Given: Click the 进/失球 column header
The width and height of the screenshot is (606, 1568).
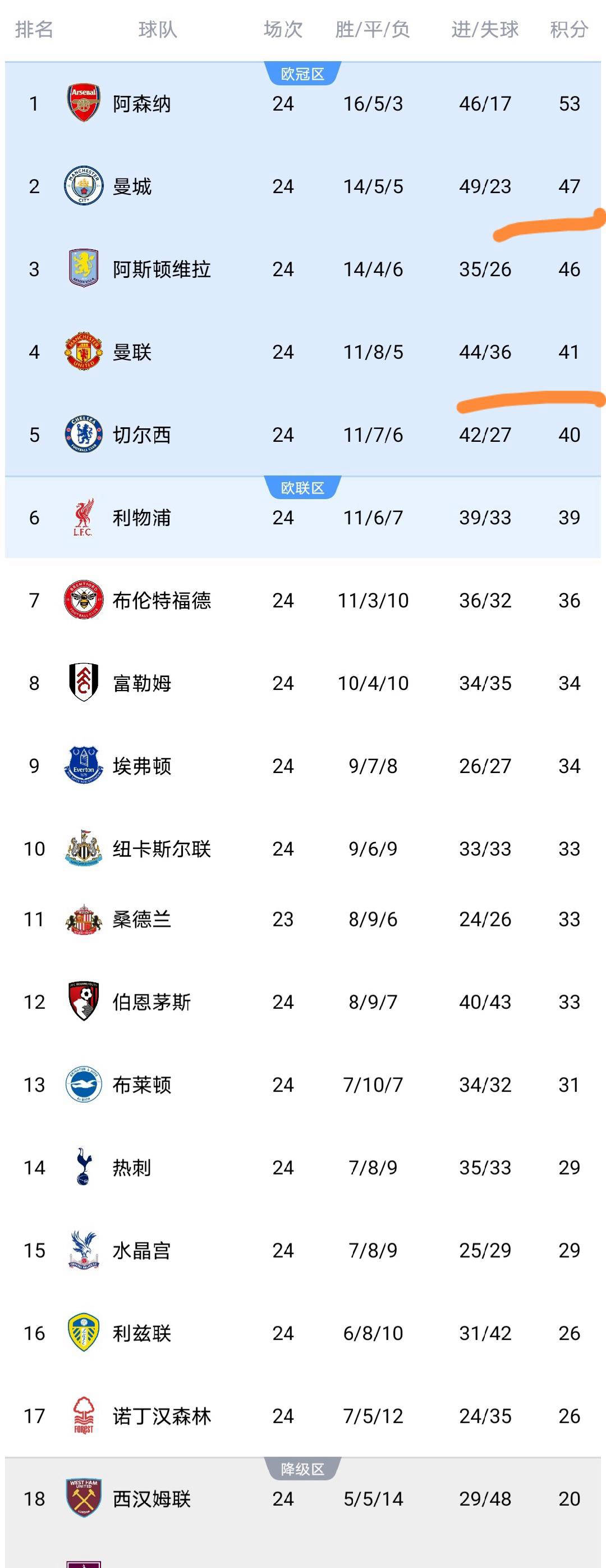Looking at the screenshot, I should [485, 29].
